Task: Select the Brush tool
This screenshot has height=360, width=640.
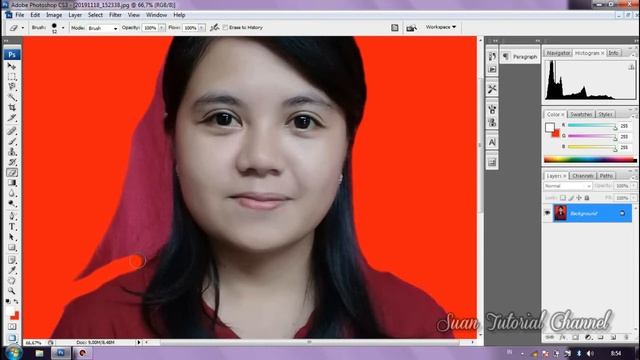Action: pos(12,142)
